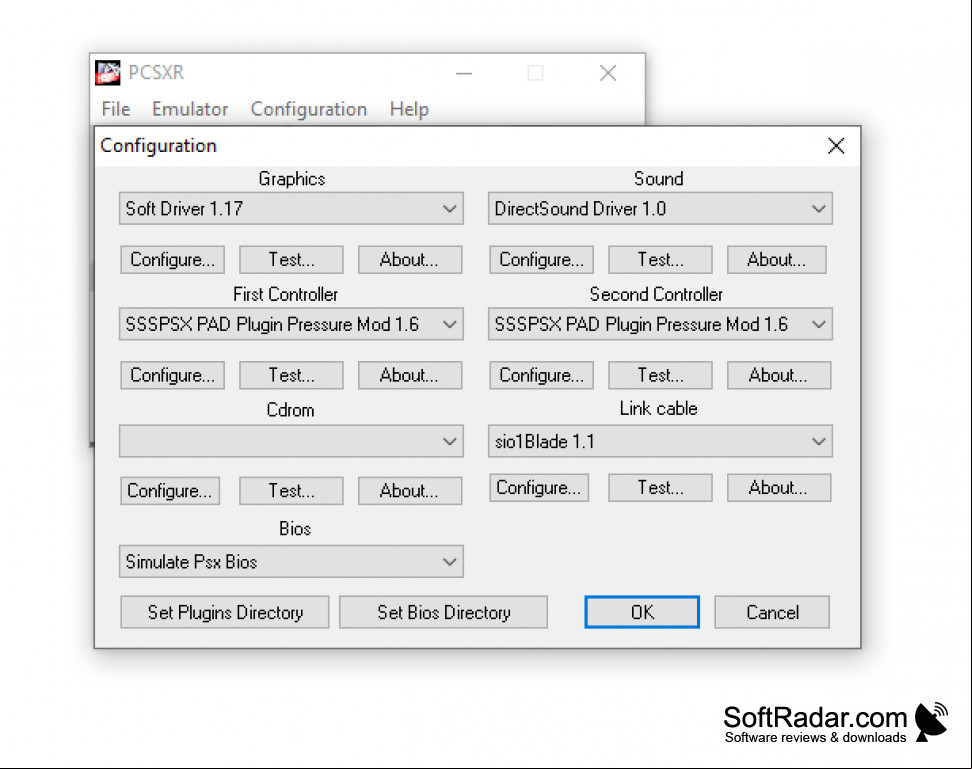The height and width of the screenshot is (769, 972).
Task: Click About under Cdrom
Action: pos(410,491)
